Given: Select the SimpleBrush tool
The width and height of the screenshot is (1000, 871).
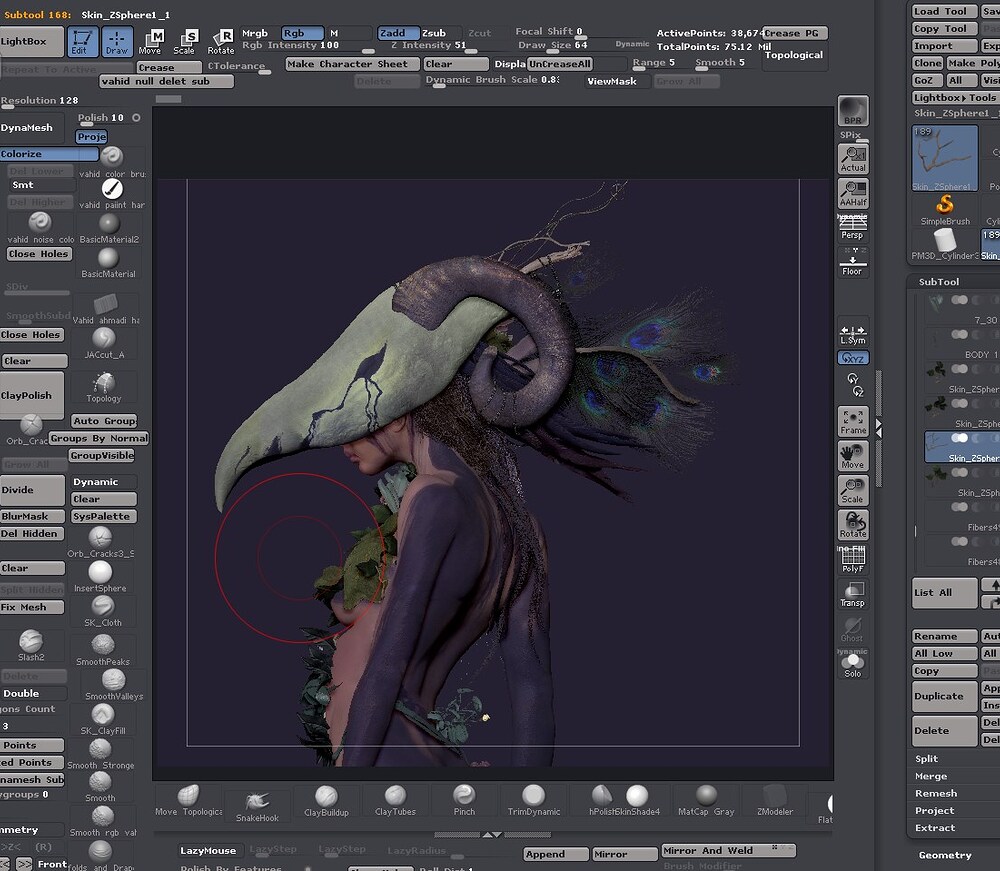Looking at the screenshot, I should (x=945, y=210).
